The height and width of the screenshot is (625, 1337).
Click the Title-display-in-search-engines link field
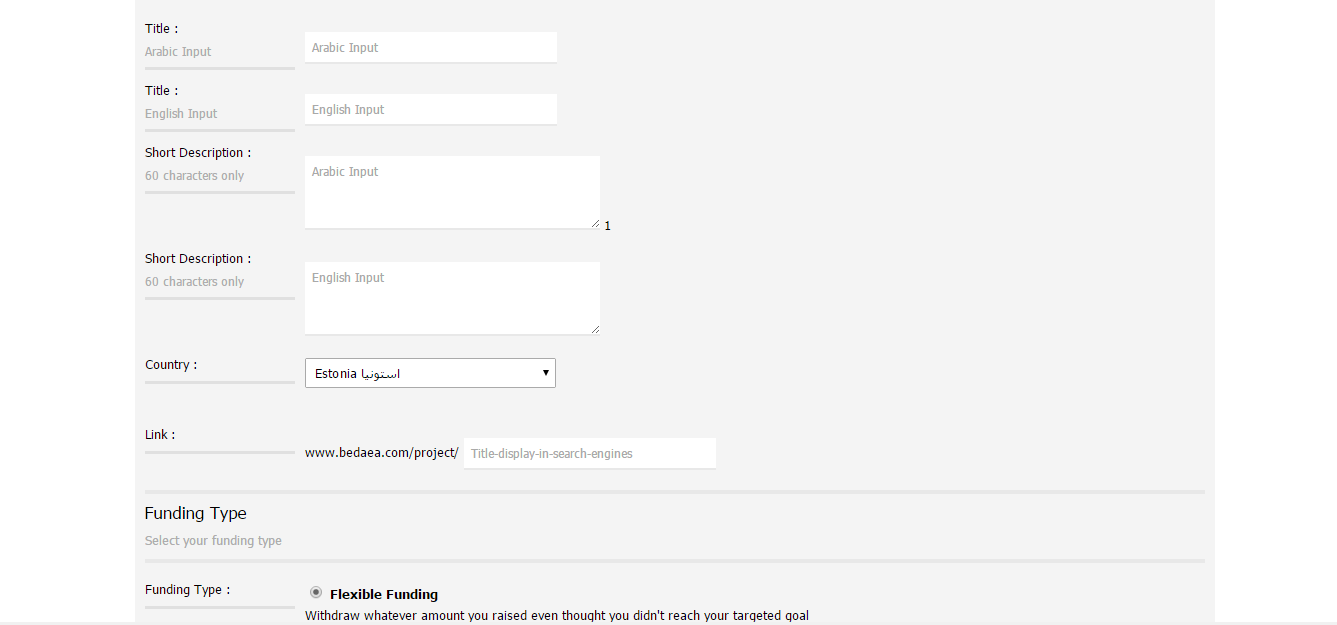pos(590,453)
